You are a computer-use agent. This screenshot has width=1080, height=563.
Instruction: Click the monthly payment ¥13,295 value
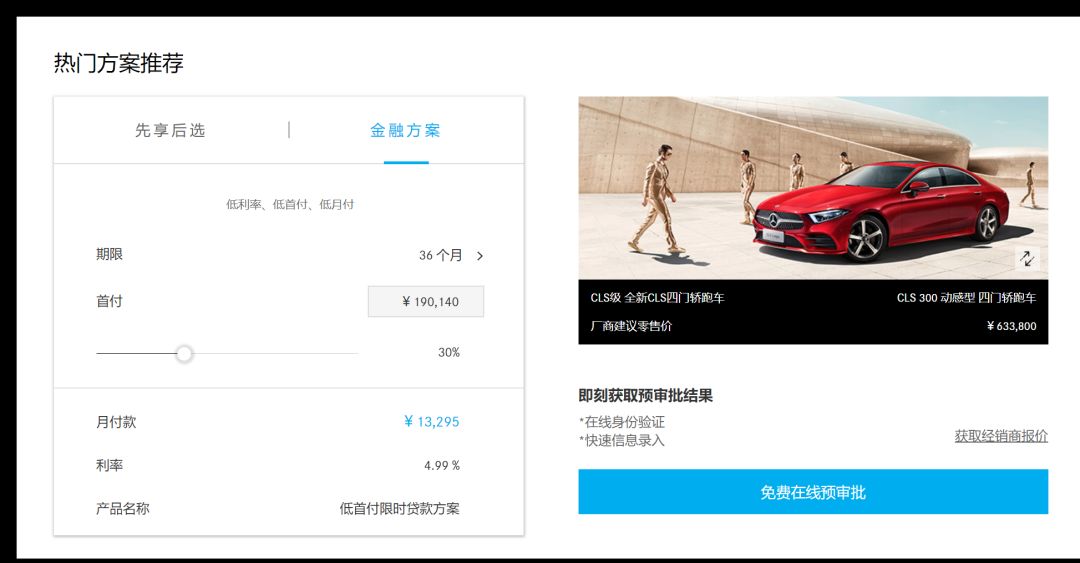coord(431,422)
